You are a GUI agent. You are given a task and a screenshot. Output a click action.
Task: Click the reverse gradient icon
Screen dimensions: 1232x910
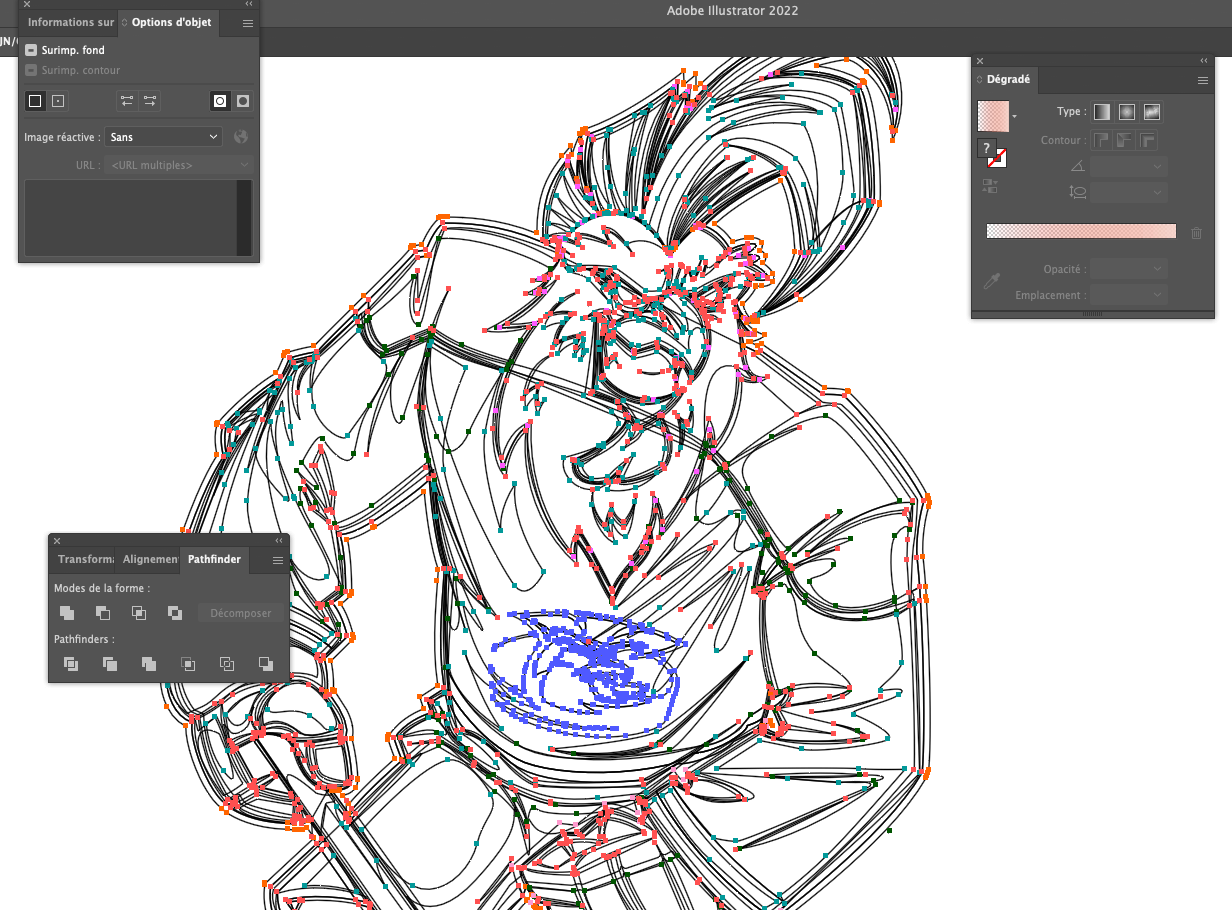click(x=990, y=186)
